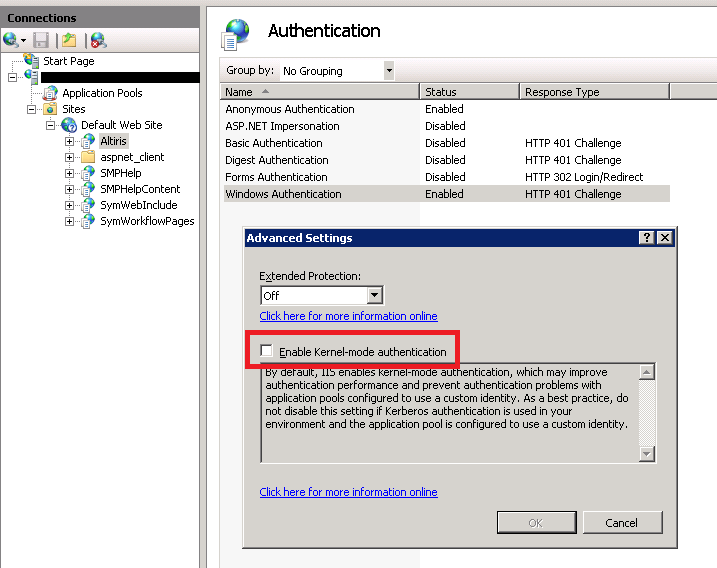717x568 pixels.
Task: Click Enabled status of Anonymous Authentication
Action: point(444,109)
